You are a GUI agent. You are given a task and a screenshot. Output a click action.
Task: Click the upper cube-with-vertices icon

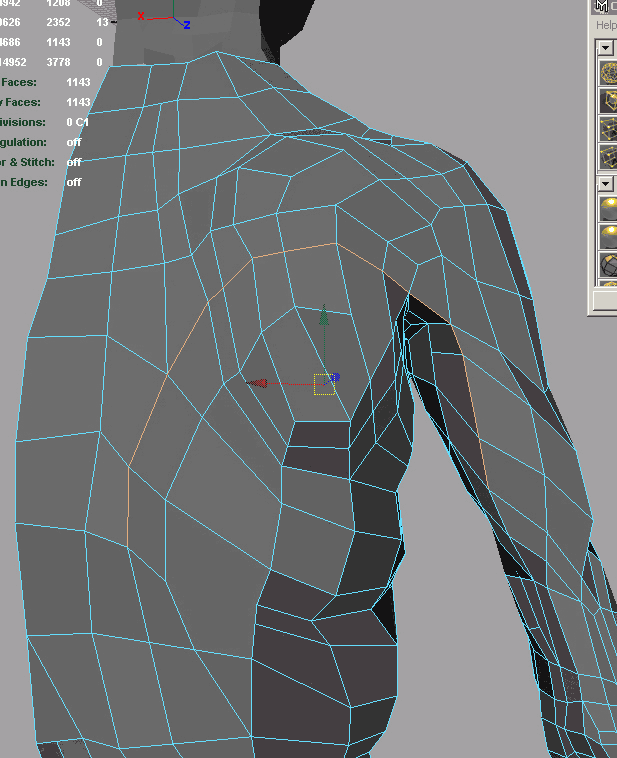pos(608,129)
